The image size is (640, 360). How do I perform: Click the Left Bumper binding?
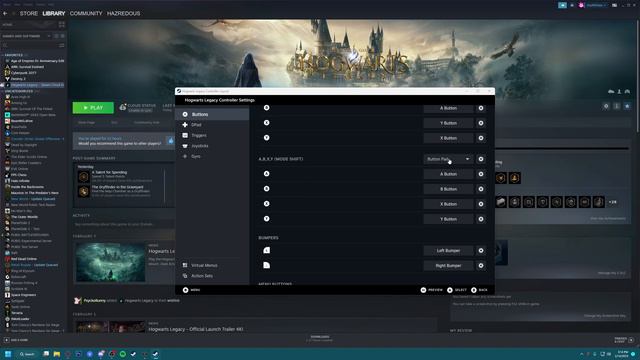tap(448, 251)
